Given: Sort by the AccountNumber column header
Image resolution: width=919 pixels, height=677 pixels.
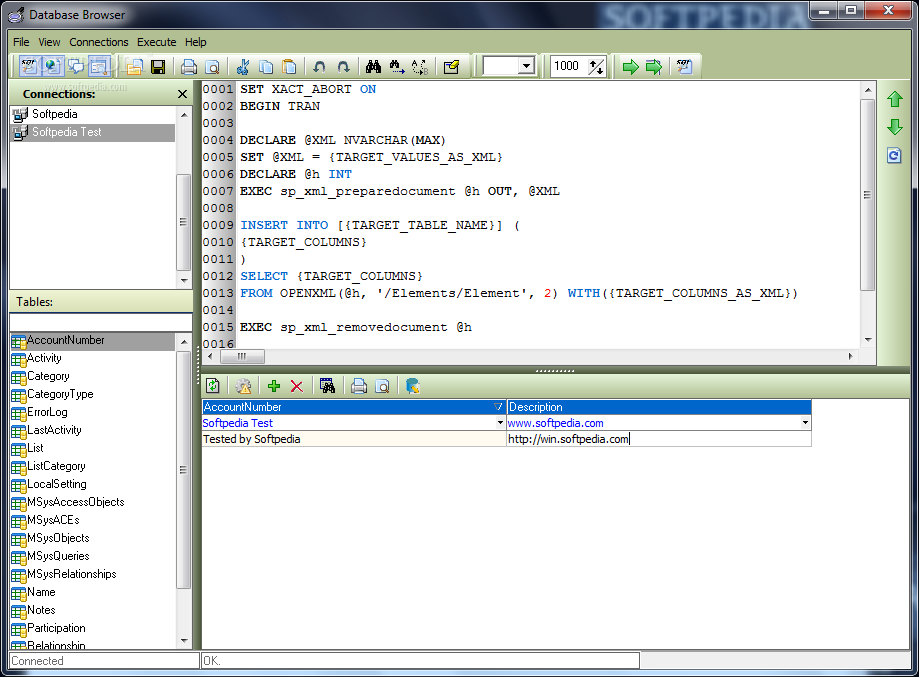Looking at the screenshot, I should 353,407.
